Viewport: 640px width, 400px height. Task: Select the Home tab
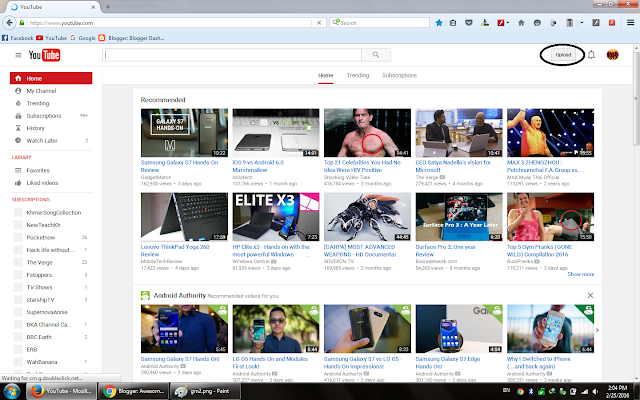pos(325,75)
